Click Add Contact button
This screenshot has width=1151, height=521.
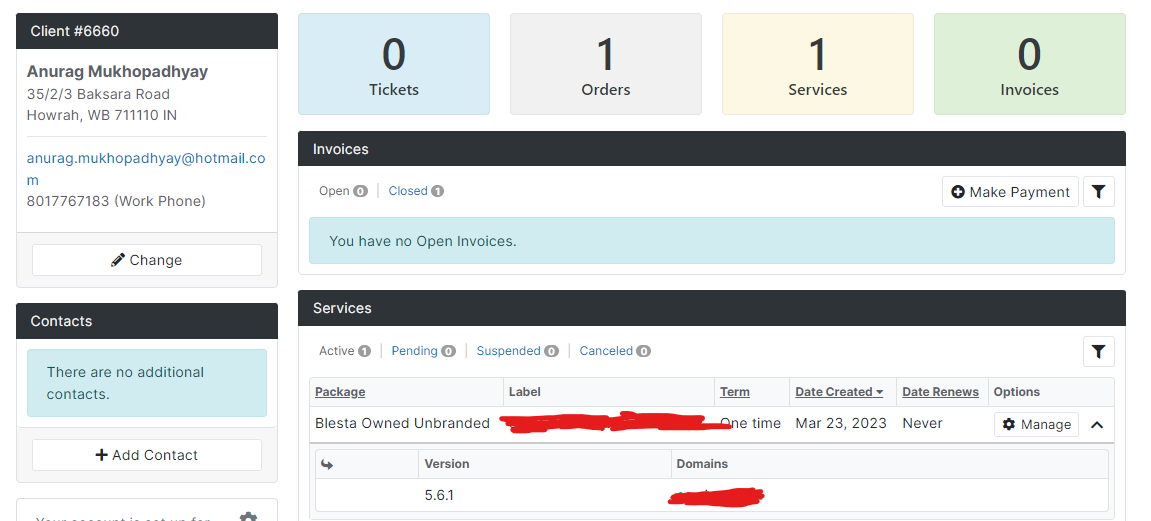[x=147, y=455]
